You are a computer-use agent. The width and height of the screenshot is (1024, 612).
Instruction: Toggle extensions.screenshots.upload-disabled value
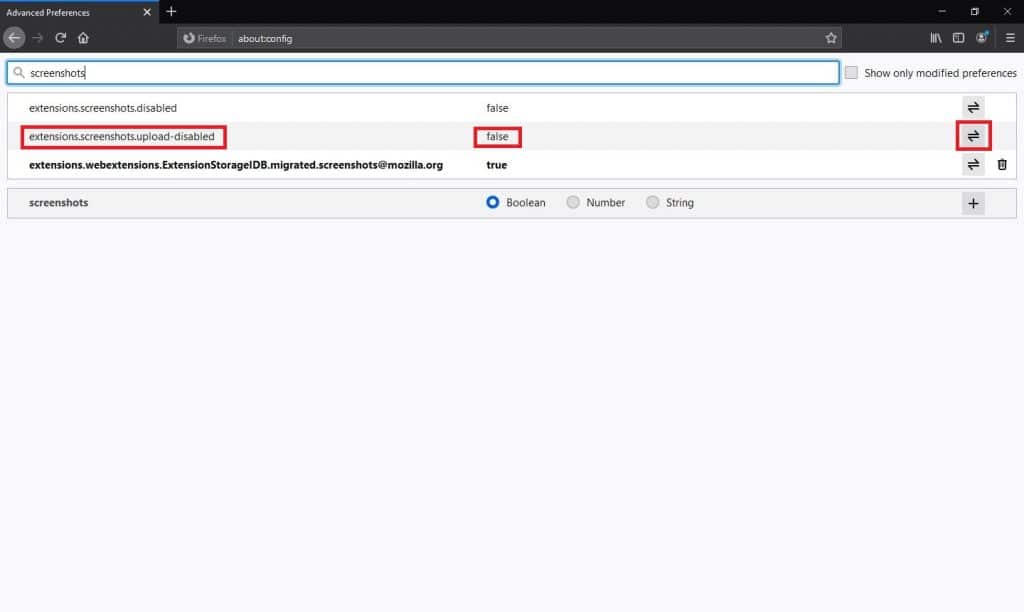(973, 136)
